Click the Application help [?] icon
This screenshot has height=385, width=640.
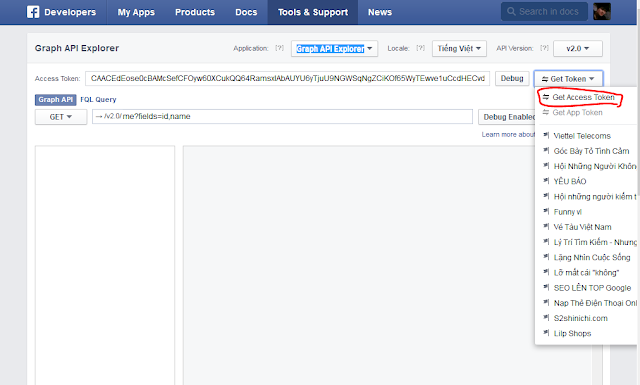tap(279, 48)
